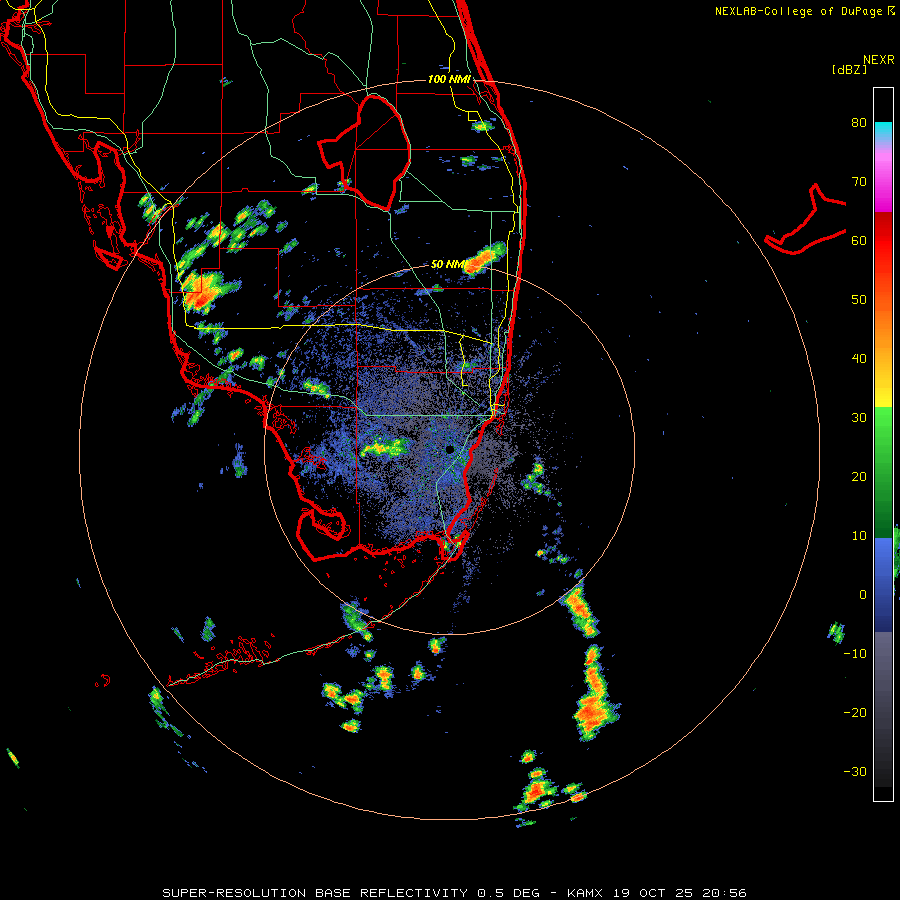Click the 40 dBZ scale value
Screen dimensions: 900x900
[x=859, y=359]
